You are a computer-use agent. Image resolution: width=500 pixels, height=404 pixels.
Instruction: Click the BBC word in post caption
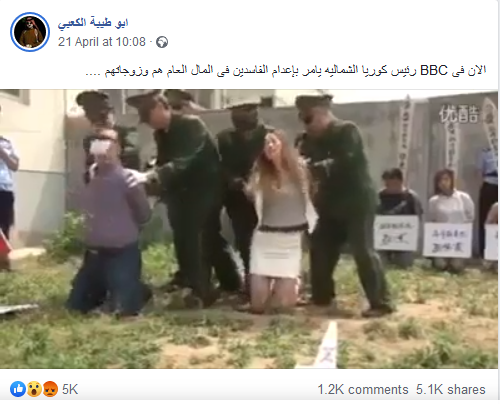[434, 70]
